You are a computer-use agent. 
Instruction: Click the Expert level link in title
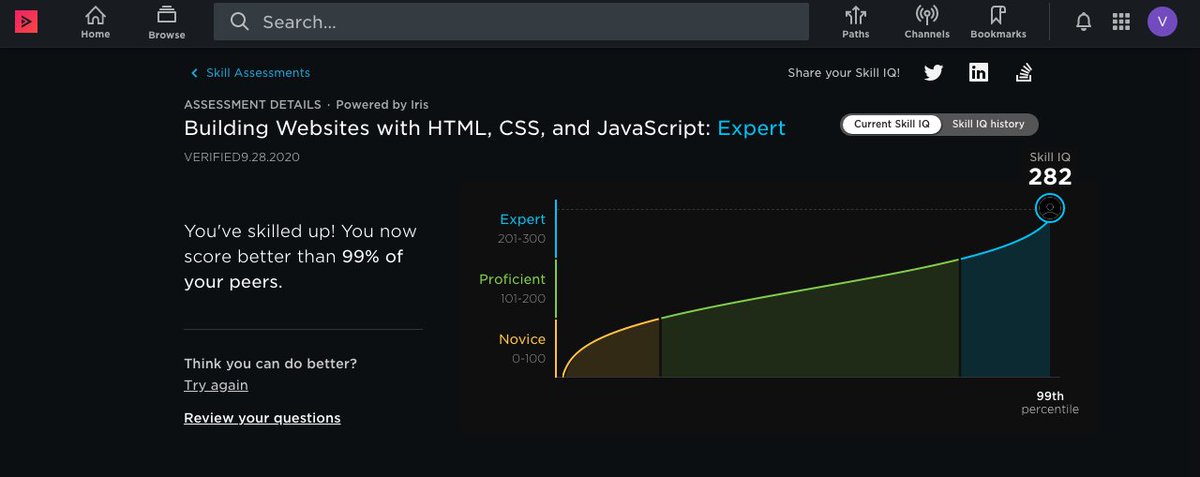[752, 128]
